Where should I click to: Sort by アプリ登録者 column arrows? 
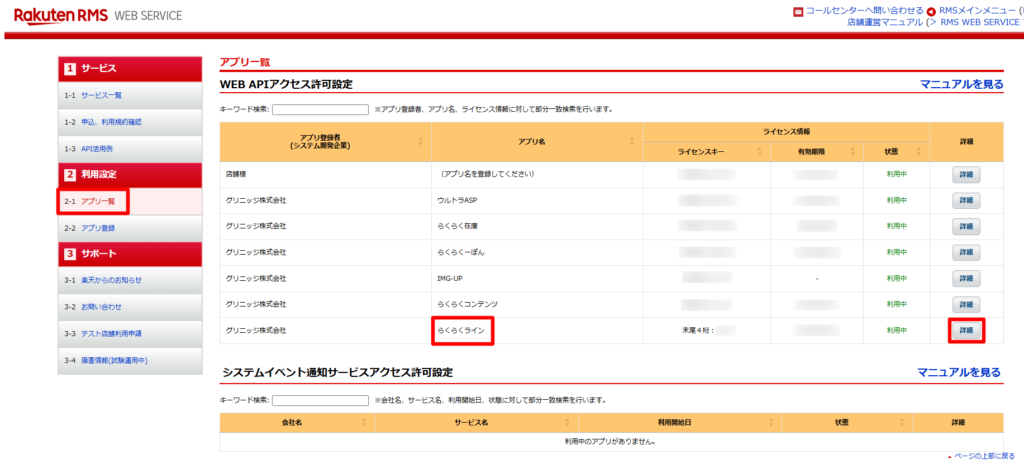(x=421, y=141)
